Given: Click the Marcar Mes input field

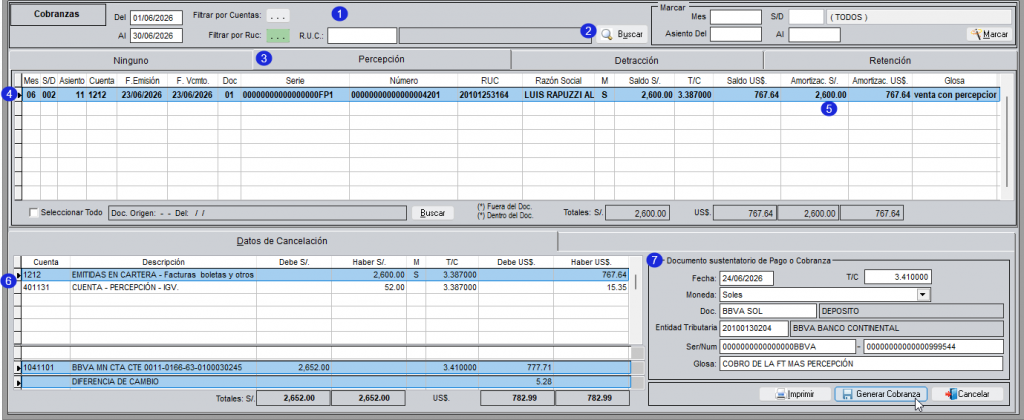Looking at the screenshot, I should 736,17.
